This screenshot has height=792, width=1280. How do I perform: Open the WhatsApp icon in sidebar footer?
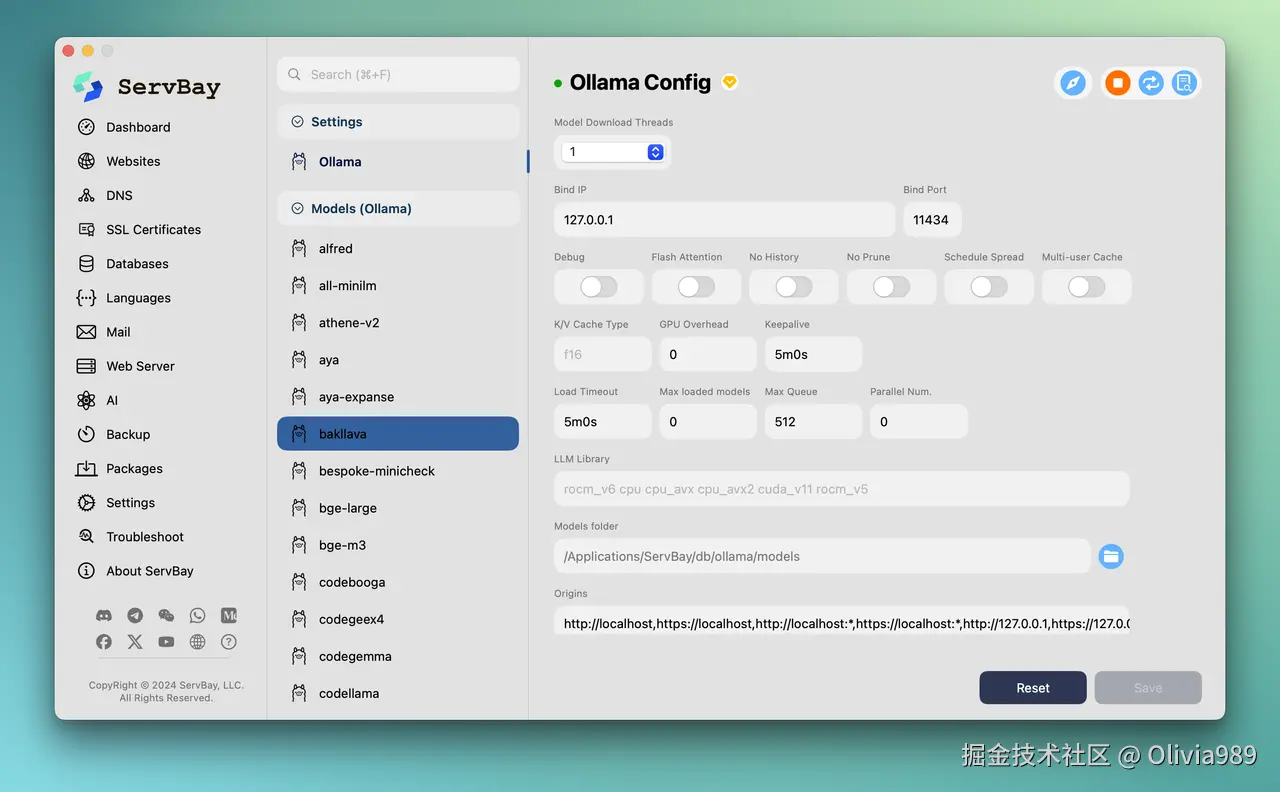(197, 615)
